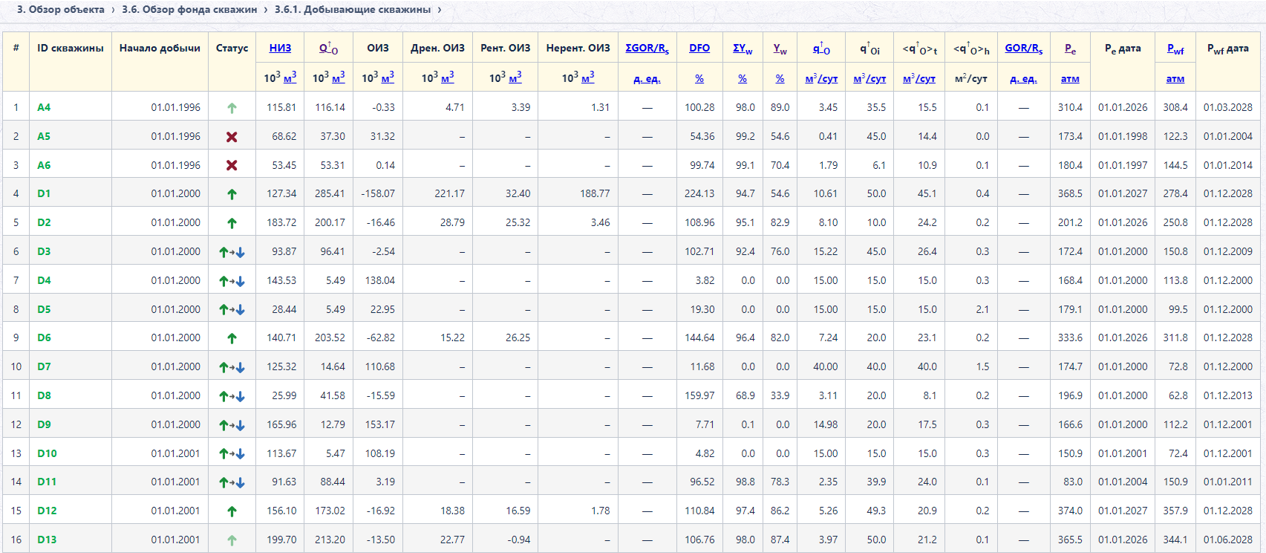Open well D13 by its ID link

(x=47, y=540)
